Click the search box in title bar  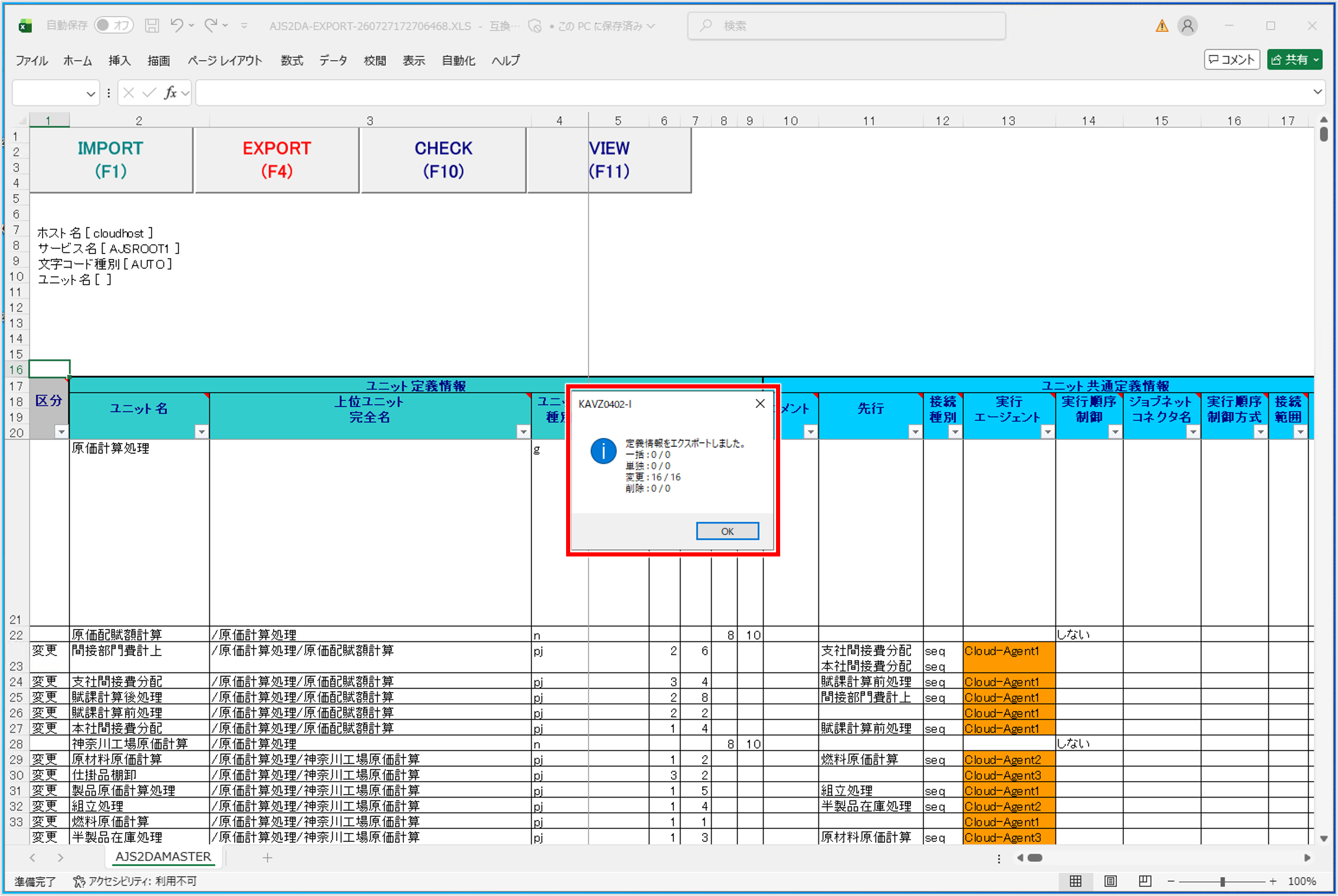[846, 26]
